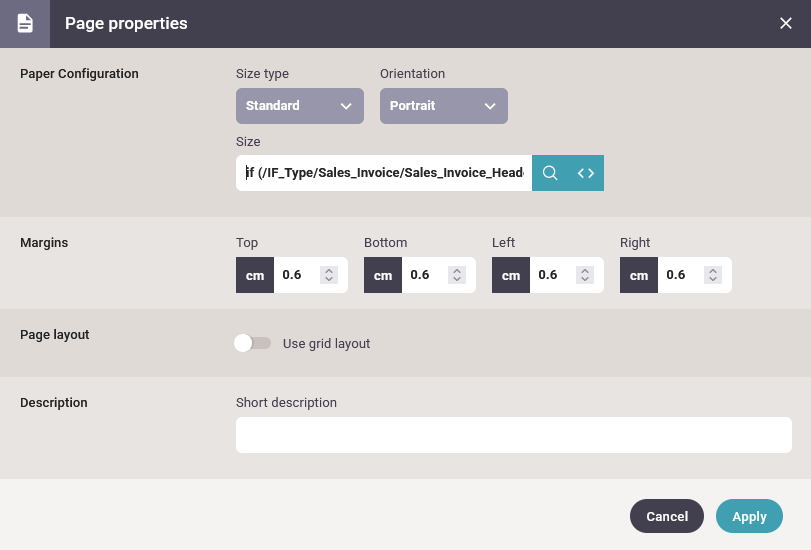This screenshot has width=811, height=550.
Task: Click the Short description text field
Action: pyautogui.click(x=514, y=435)
